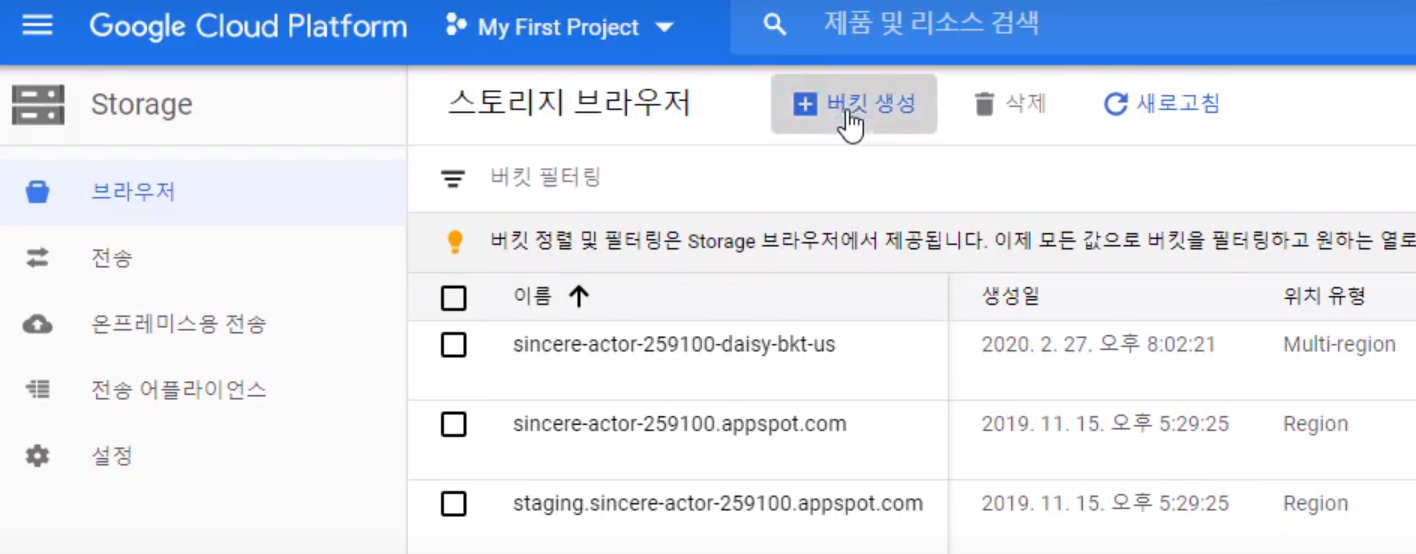Image resolution: width=1416 pixels, height=554 pixels.
Task: Toggle the select-all checkbox in table header
Action: pyautogui.click(x=454, y=297)
